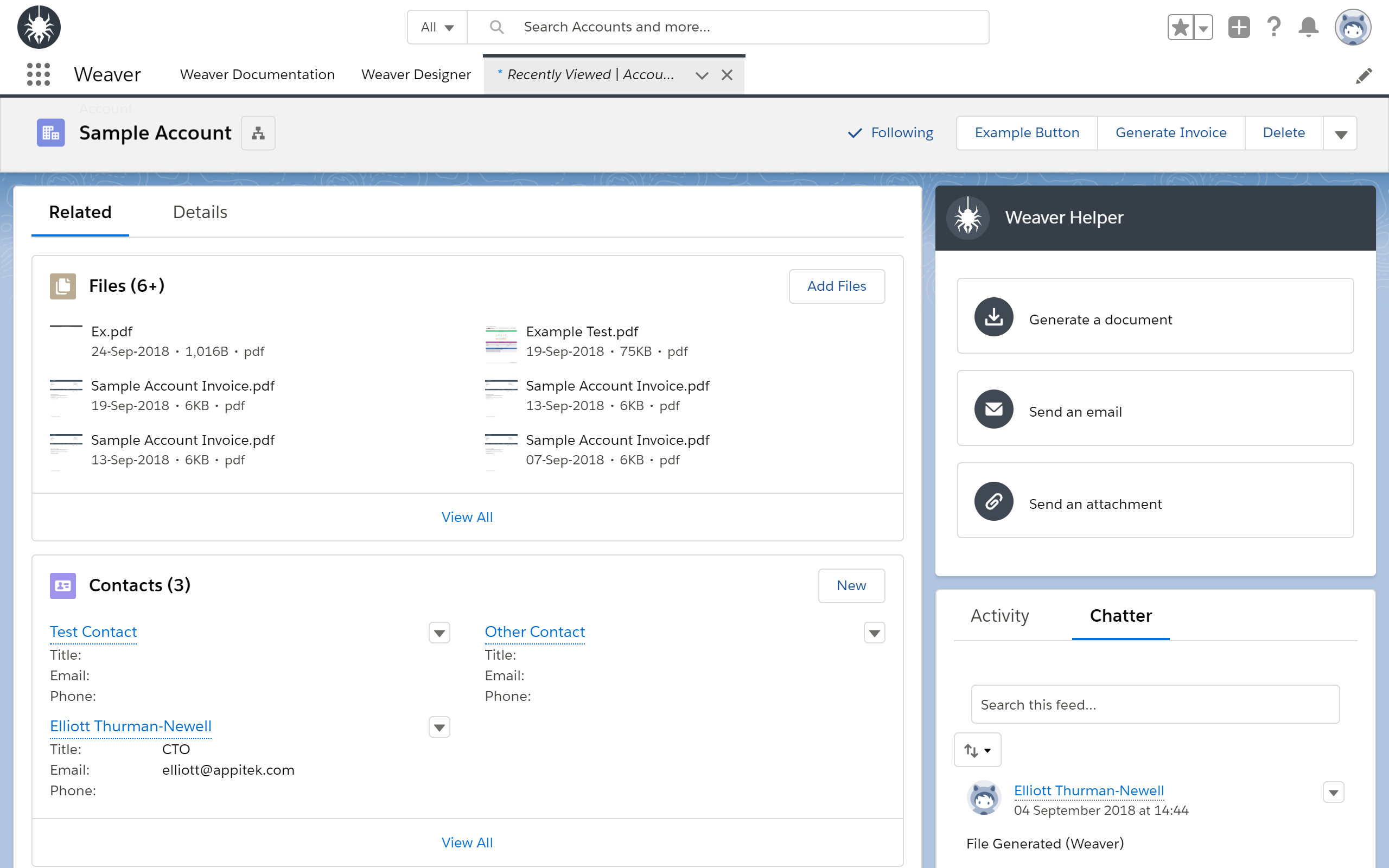Click New contact button
The image size is (1389, 868).
pyautogui.click(x=851, y=585)
